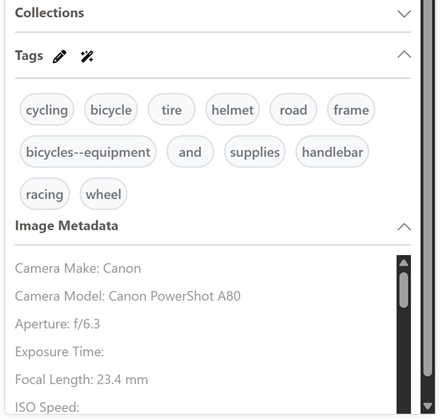Collapse the Image Metadata section
The width and height of the screenshot is (445, 420).
404,227
